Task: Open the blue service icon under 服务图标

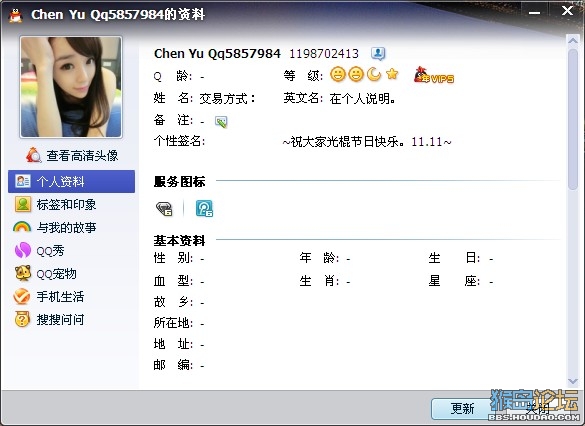Action: (x=204, y=209)
